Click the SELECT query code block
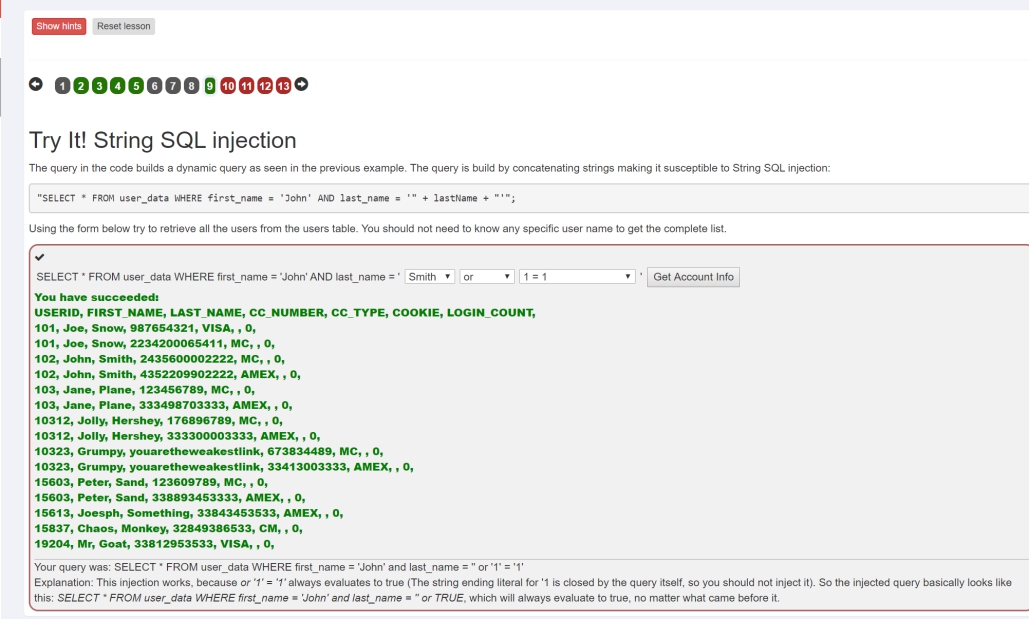This screenshot has height=619, width=1029. tap(528, 198)
